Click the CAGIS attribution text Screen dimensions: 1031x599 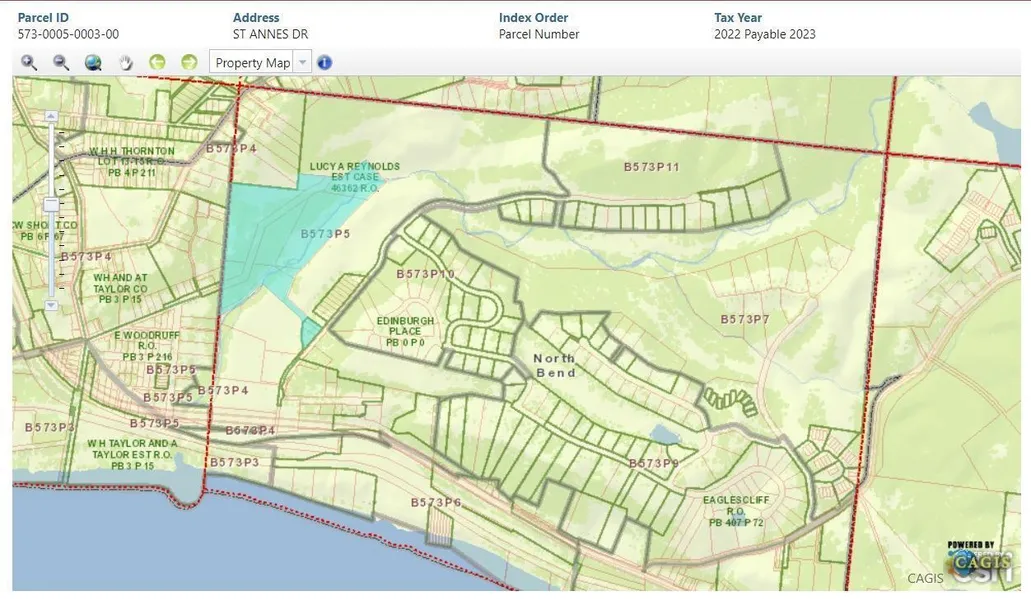click(924, 578)
